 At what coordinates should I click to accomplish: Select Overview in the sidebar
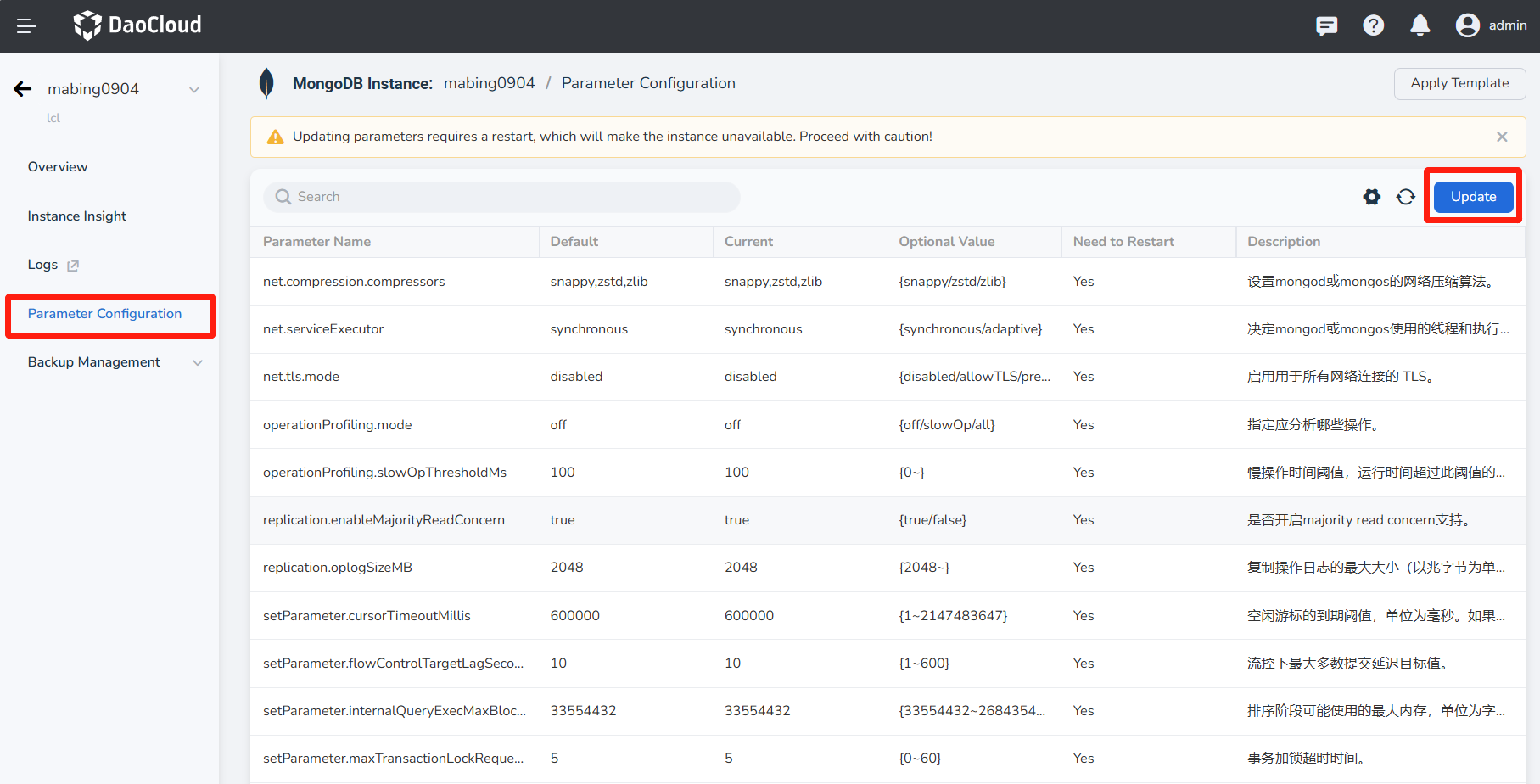(x=57, y=166)
